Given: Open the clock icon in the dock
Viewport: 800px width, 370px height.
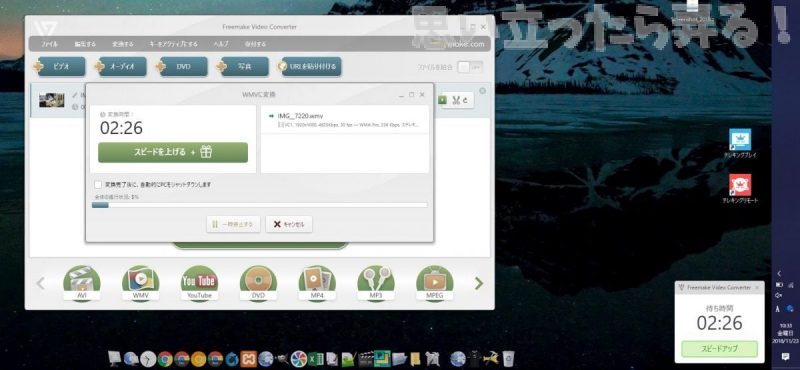Looking at the screenshot, I should coord(148,359).
